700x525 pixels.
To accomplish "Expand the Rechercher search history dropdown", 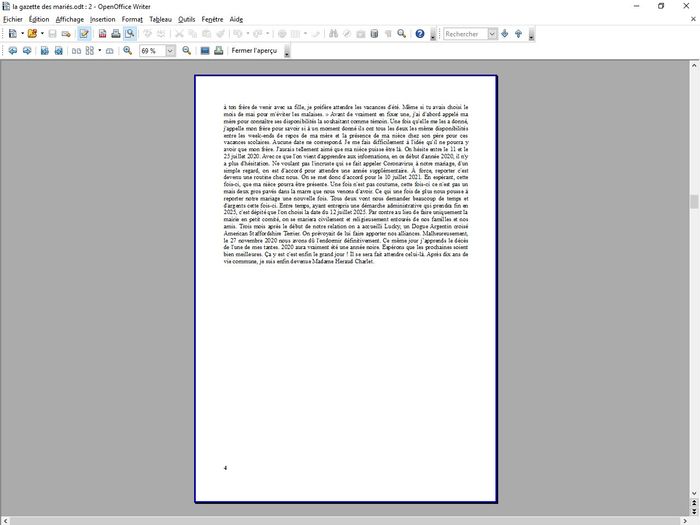I will tap(492, 34).
